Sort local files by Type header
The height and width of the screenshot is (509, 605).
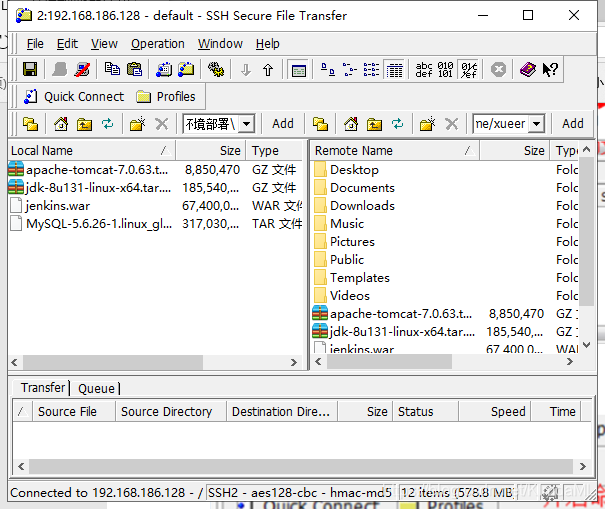click(x=275, y=151)
